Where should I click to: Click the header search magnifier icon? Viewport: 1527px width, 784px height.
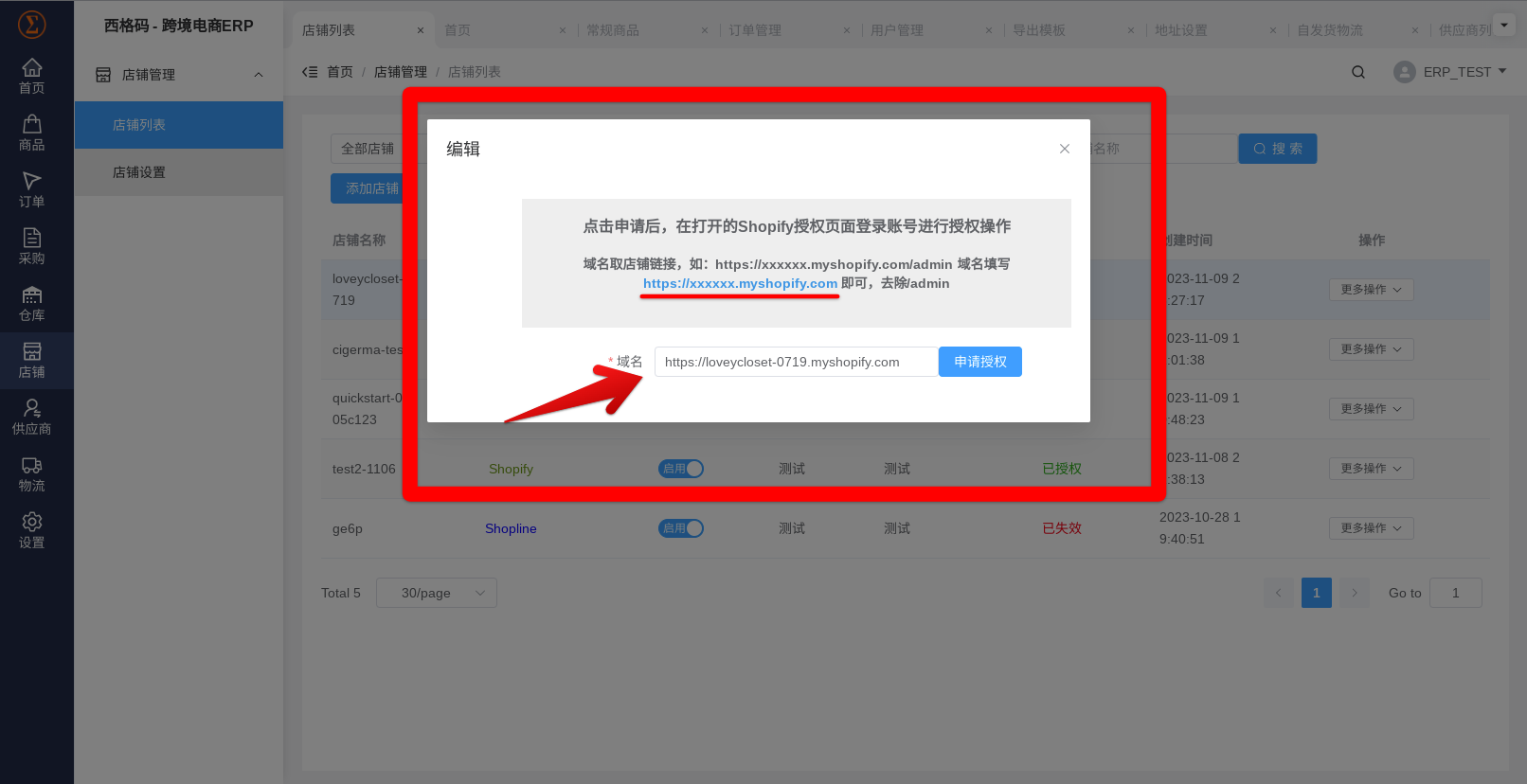pos(1358,72)
